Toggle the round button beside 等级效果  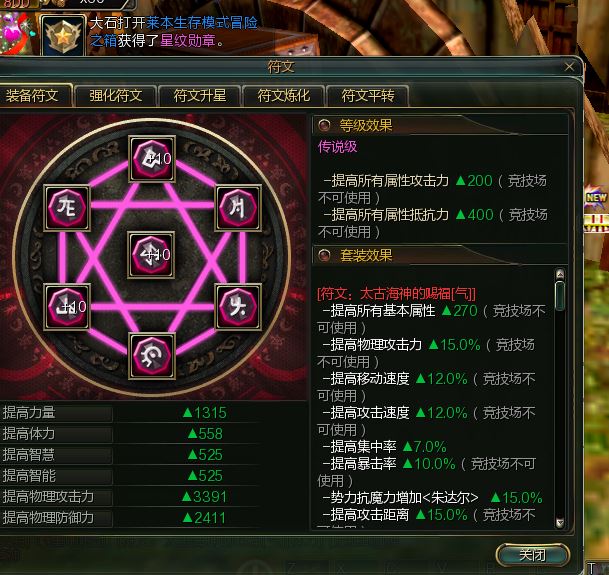(x=324, y=125)
